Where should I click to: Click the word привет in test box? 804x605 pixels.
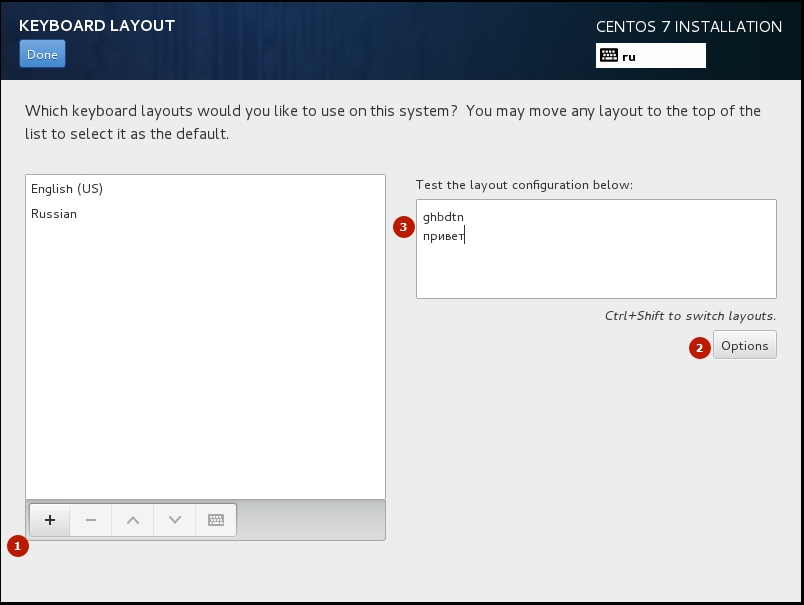443,237
